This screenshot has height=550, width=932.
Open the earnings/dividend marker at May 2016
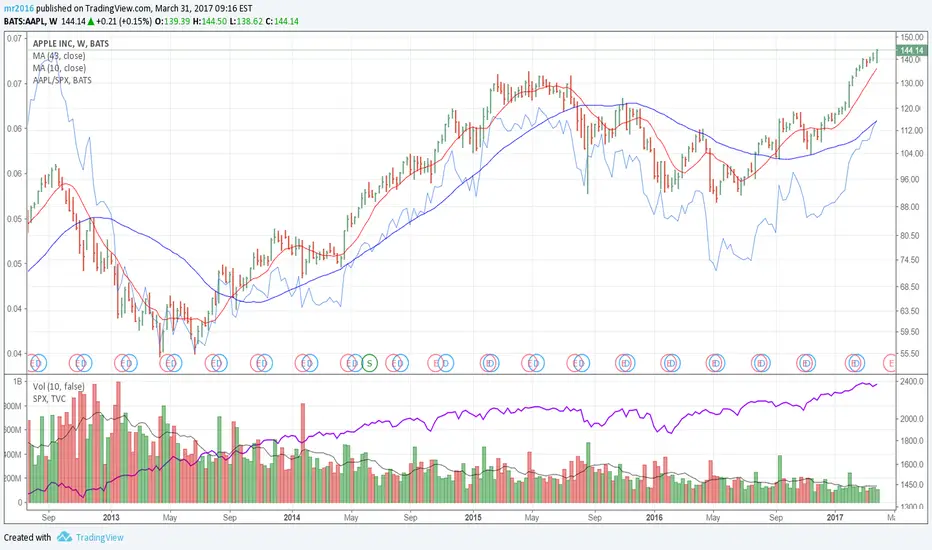715,363
